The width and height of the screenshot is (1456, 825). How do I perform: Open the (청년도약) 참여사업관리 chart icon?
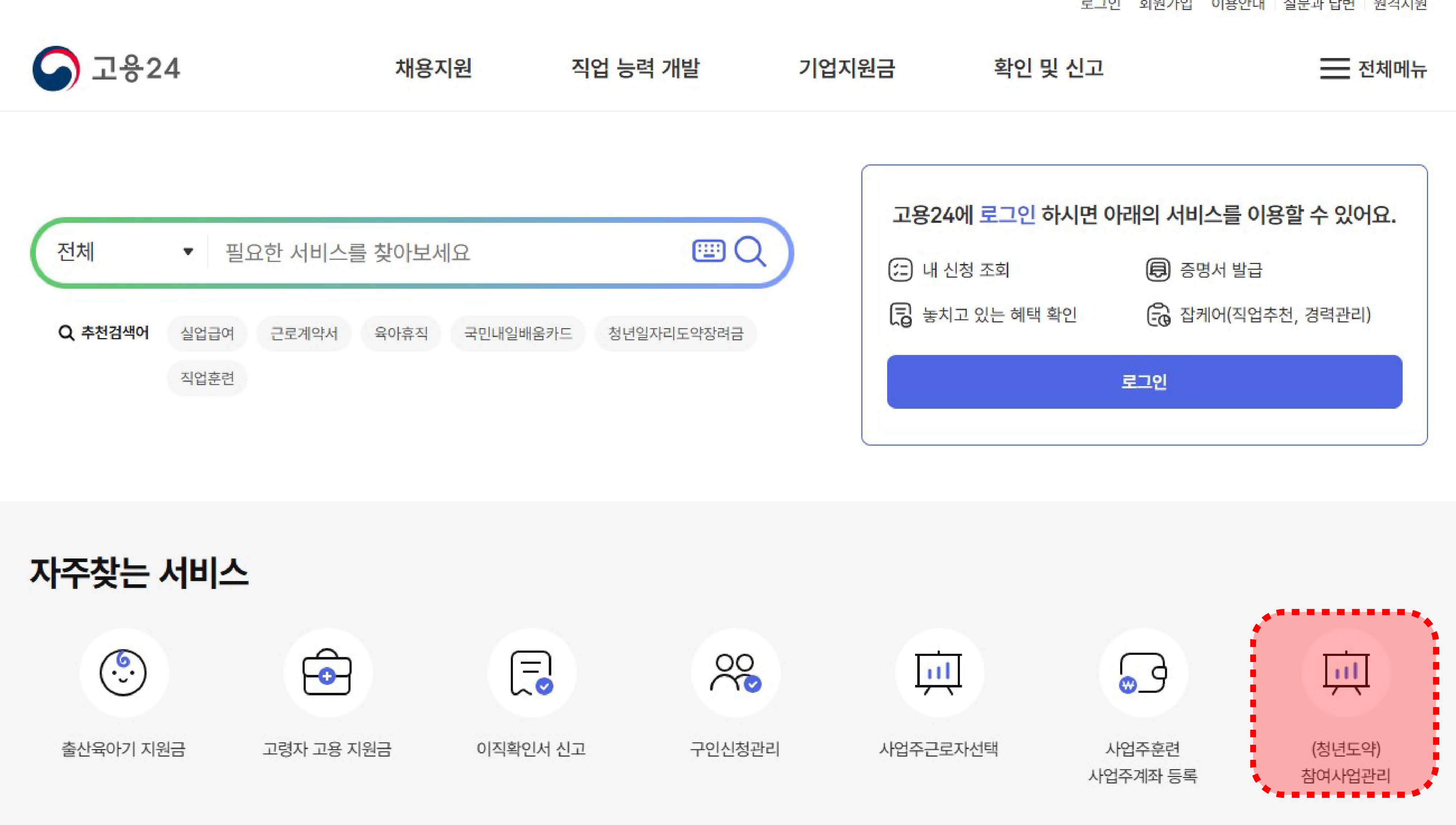[x=1346, y=673]
